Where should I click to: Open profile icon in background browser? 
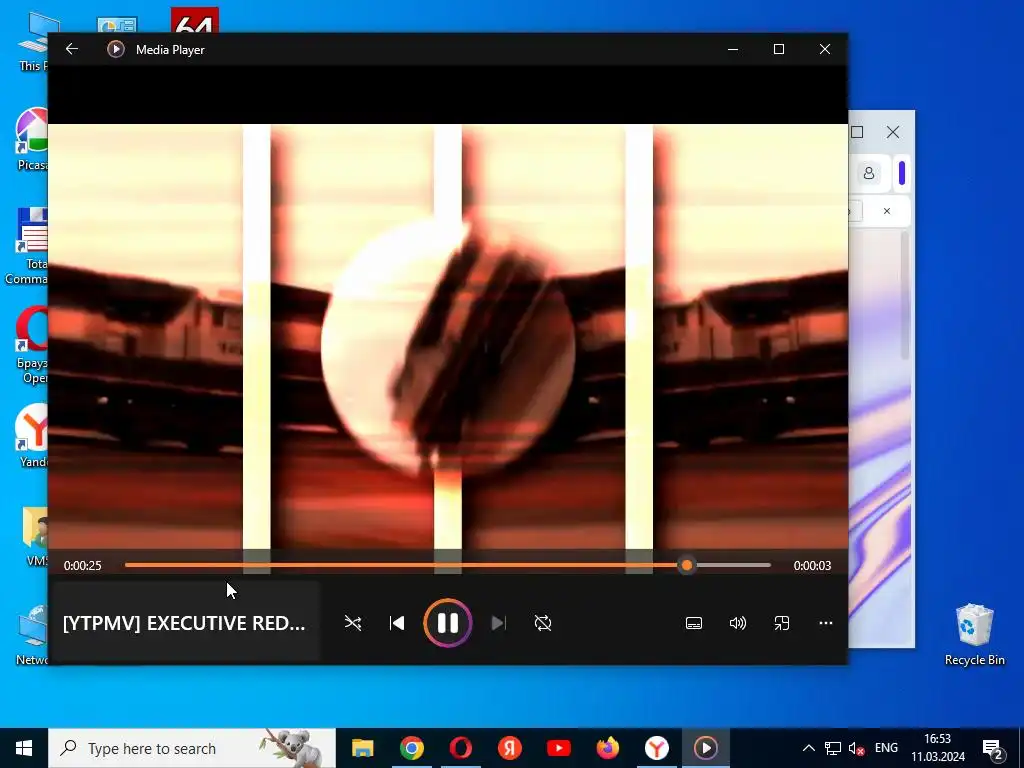869,173
